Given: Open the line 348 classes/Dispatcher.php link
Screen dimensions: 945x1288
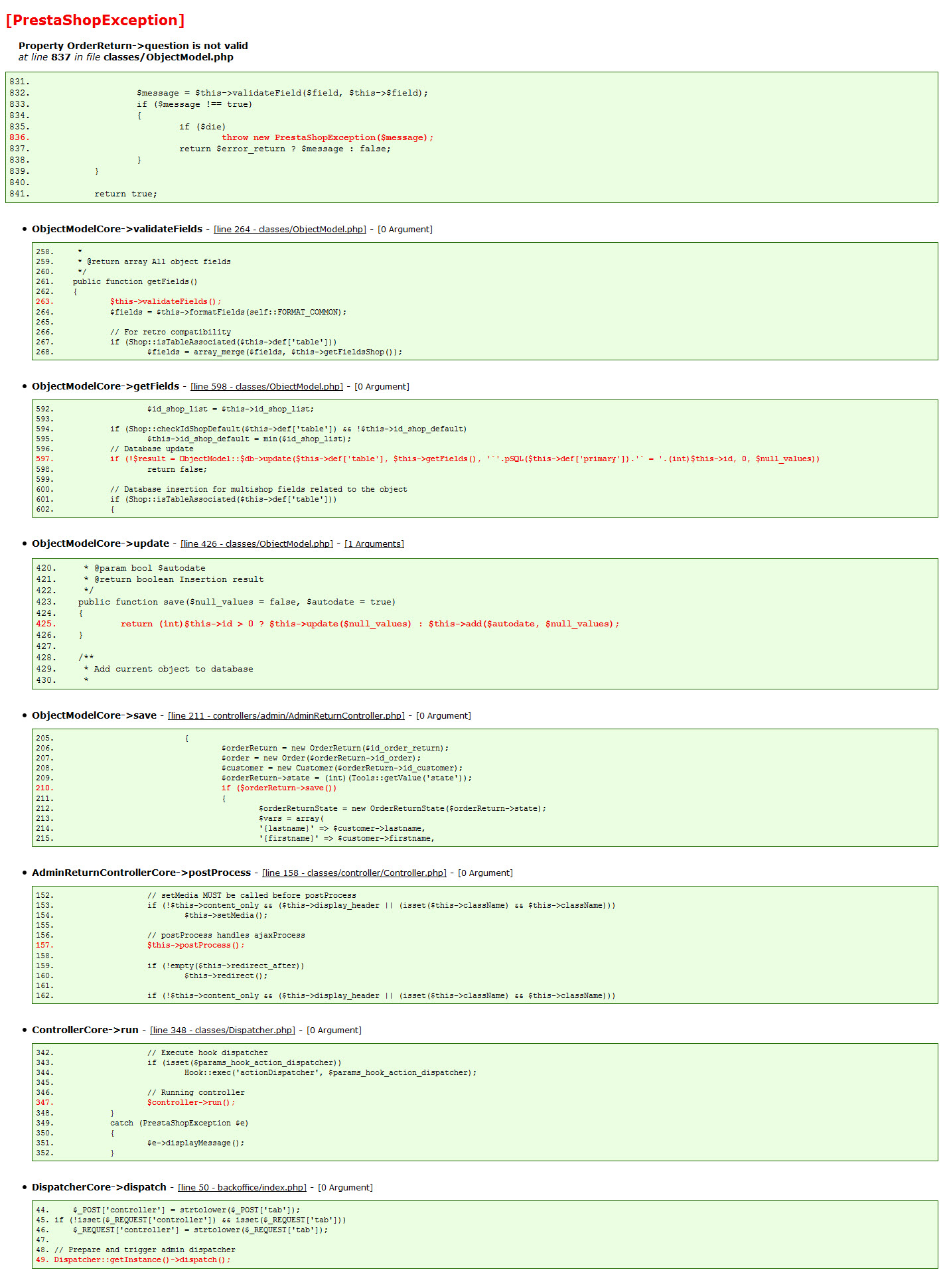Looking at the screenshot, I should click(x=222, y=1031).
